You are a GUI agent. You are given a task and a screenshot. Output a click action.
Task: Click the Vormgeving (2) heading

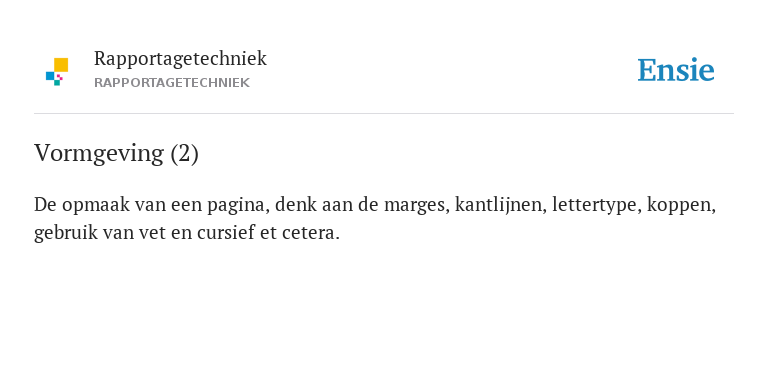116,153
